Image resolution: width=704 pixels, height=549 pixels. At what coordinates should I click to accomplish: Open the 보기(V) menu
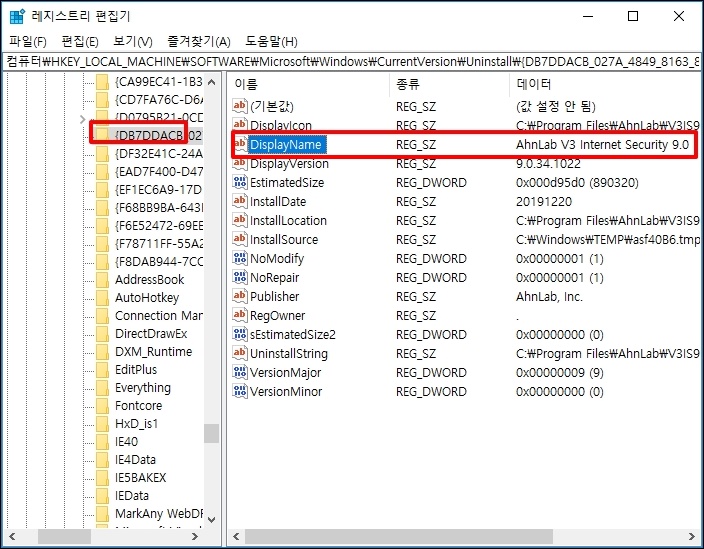pos(133,42)
